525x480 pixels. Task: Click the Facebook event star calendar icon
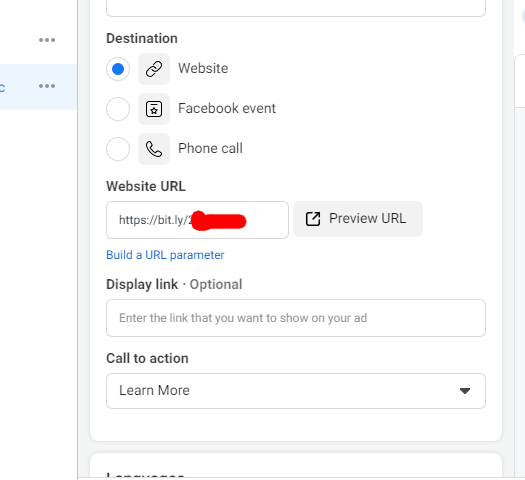coord(154,109)
